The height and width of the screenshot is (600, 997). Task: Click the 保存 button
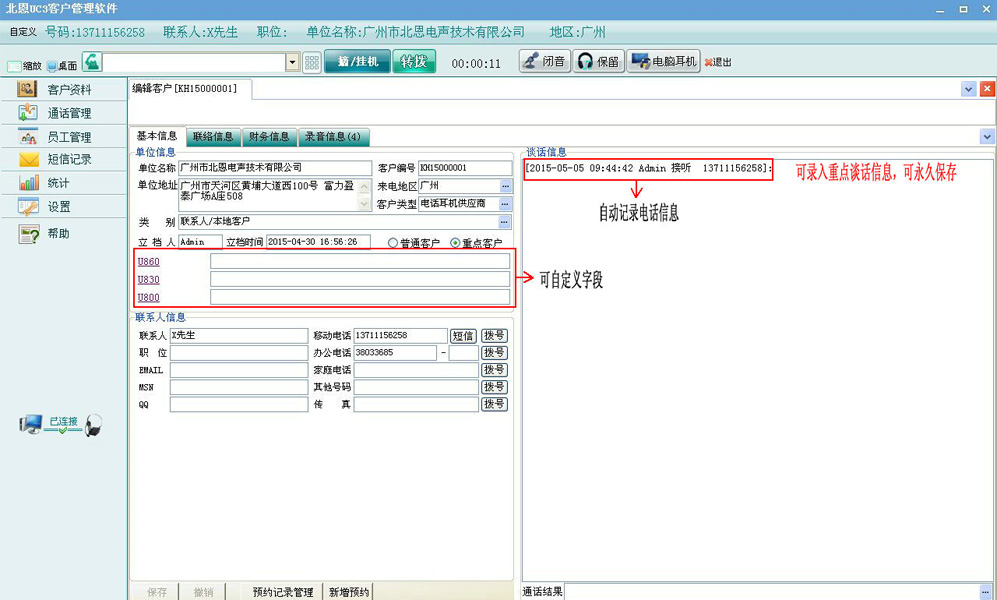point(156,592)
